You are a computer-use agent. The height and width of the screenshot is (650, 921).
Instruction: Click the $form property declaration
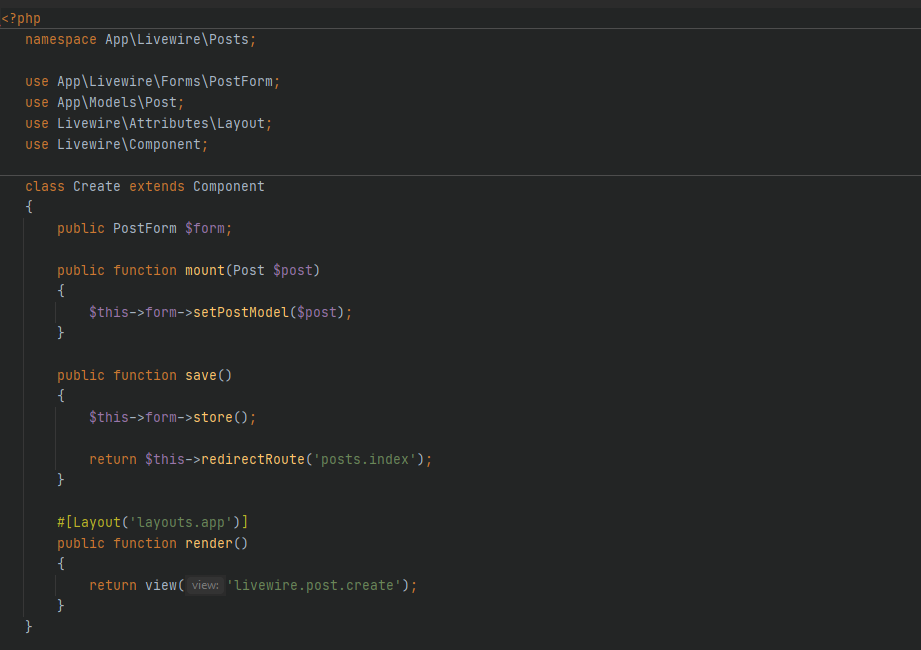[208, 229]
